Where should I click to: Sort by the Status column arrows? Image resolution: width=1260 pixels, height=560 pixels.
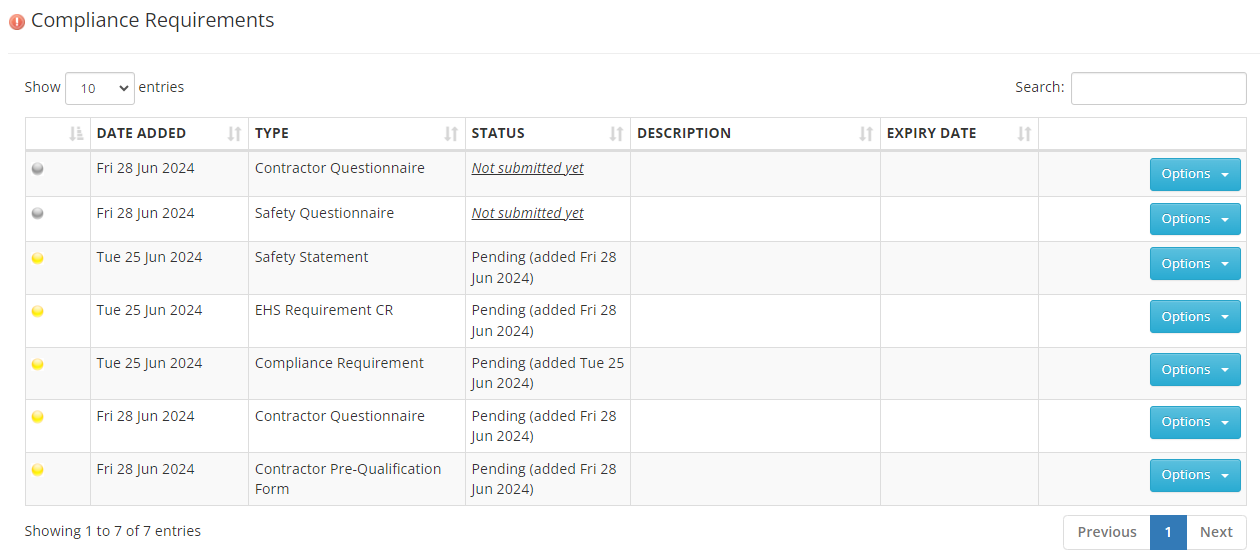pyautogui.click(x=616, y=134)
